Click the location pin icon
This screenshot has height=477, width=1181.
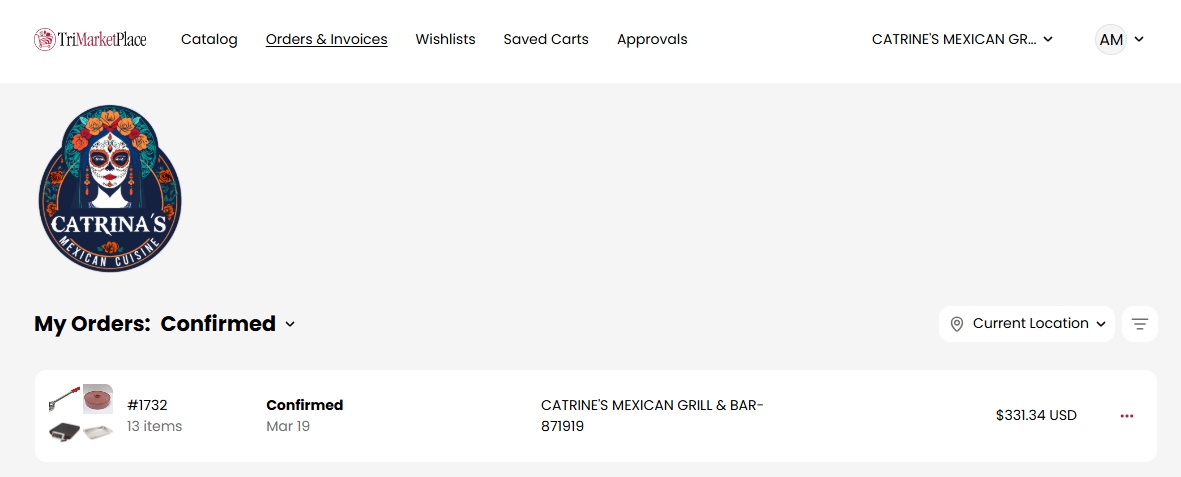(957, 324)
